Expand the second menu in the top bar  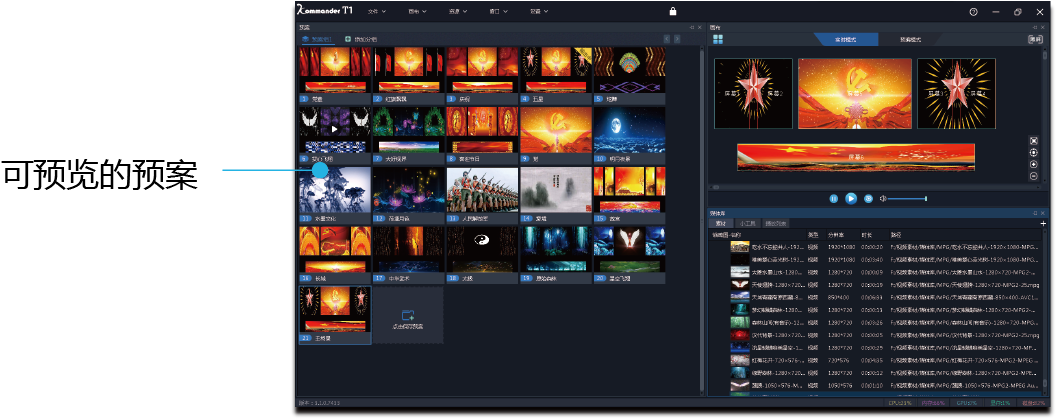tap(417, 12)
